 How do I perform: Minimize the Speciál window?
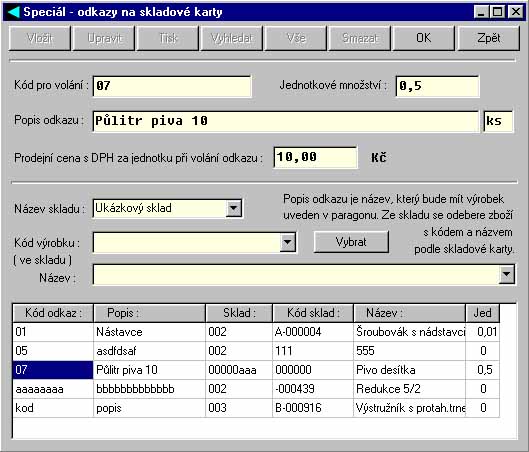(x=481, y=12)
